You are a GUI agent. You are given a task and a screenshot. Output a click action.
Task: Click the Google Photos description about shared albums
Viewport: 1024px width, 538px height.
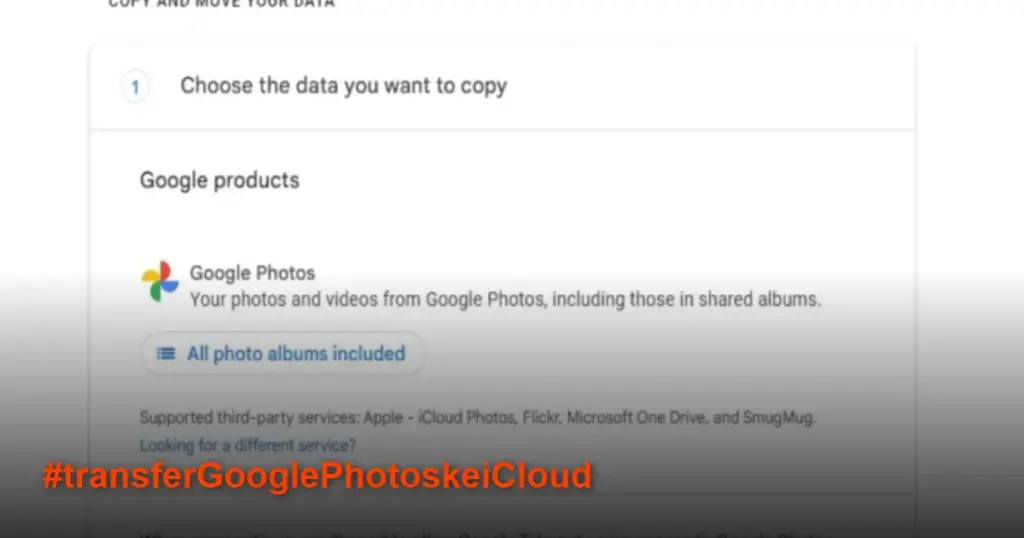point(505,299)
